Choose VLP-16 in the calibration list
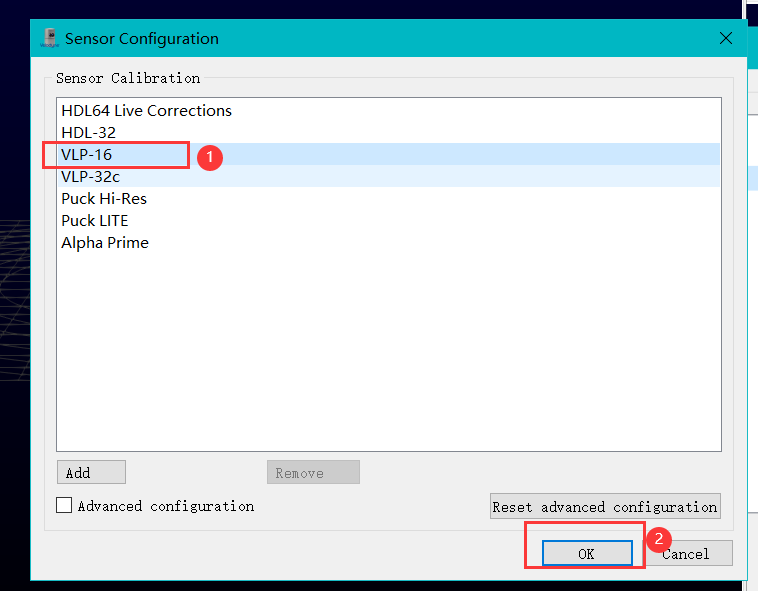This screenshot has height=591, width=758. point(389,154)
